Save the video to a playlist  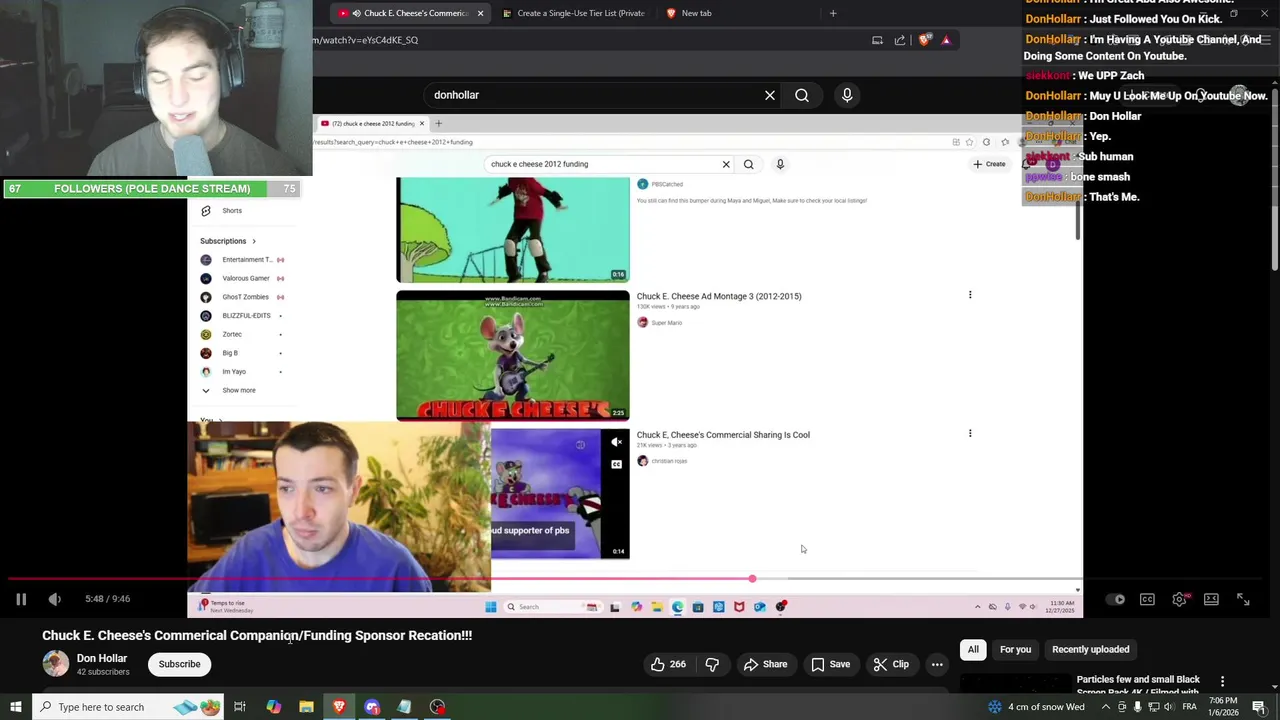point(830,664)
